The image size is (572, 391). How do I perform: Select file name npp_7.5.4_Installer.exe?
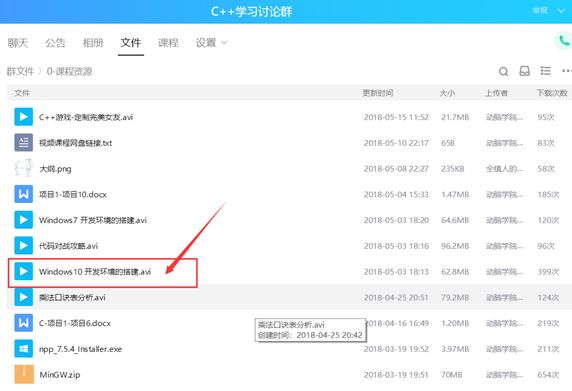[x=81, y=349]
